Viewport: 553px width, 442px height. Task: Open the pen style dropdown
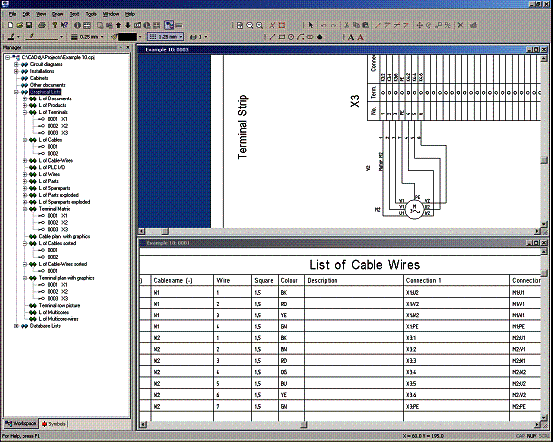click(x=18, y=37)
